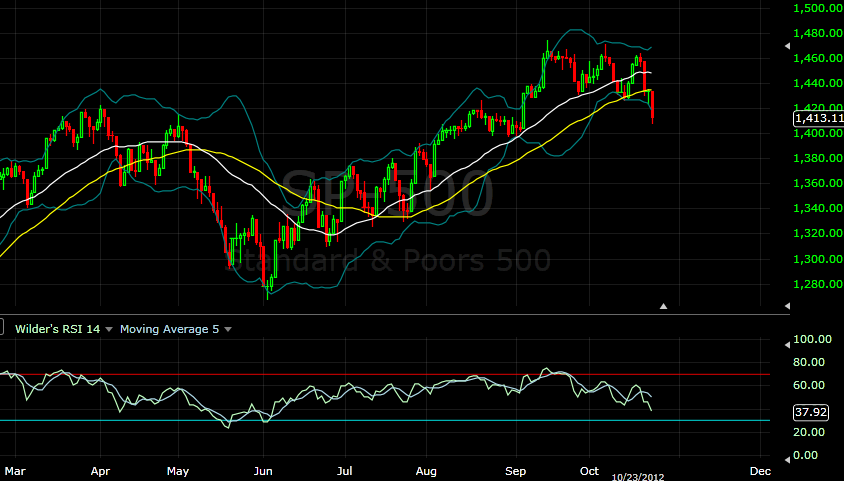
Task: Click the May month label on time axis
Action: [x=178, y=471]
